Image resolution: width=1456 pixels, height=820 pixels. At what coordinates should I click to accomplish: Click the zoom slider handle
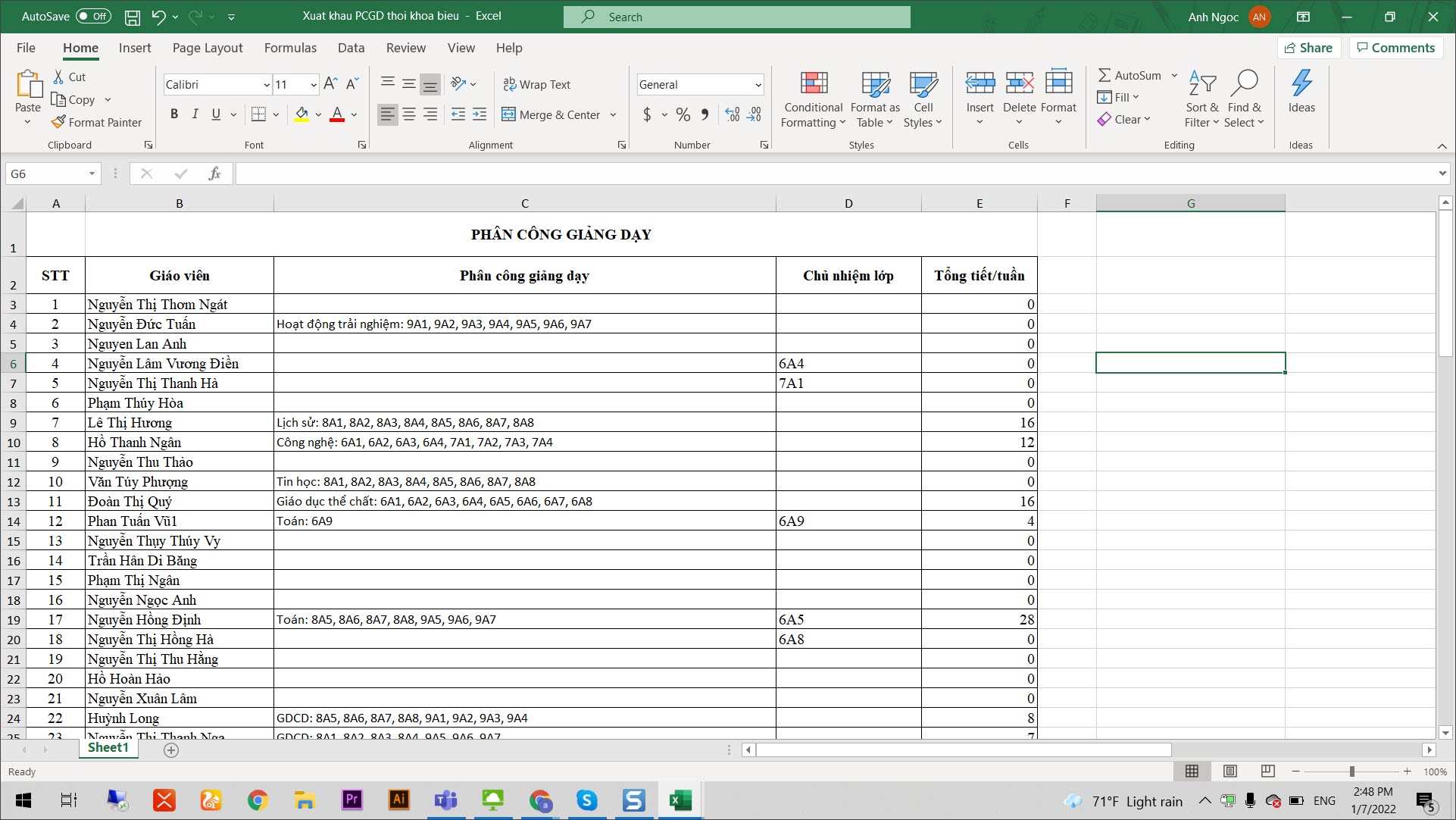[1351, 771]
